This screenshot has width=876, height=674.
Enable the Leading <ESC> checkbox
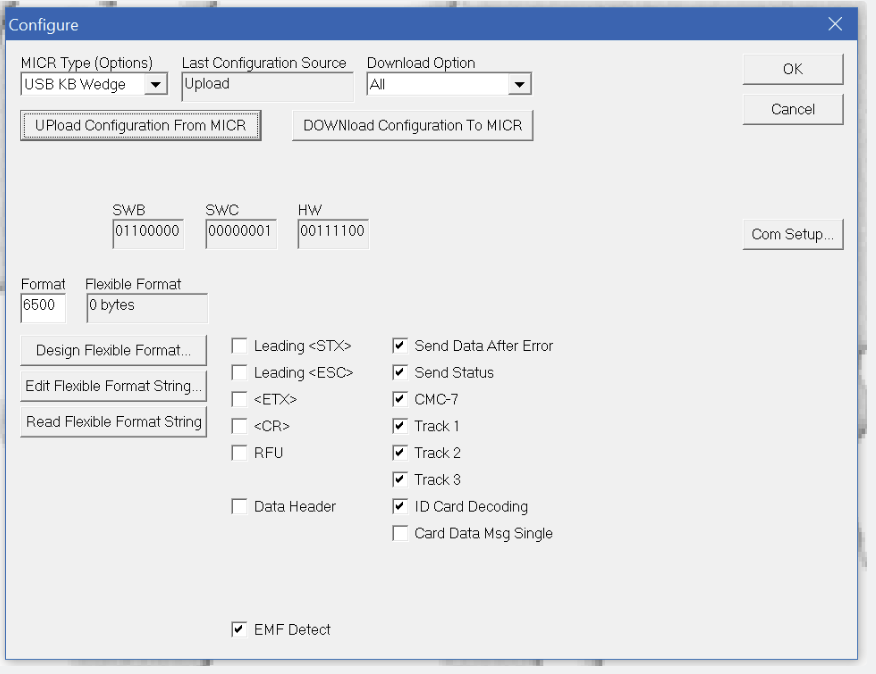239,373
